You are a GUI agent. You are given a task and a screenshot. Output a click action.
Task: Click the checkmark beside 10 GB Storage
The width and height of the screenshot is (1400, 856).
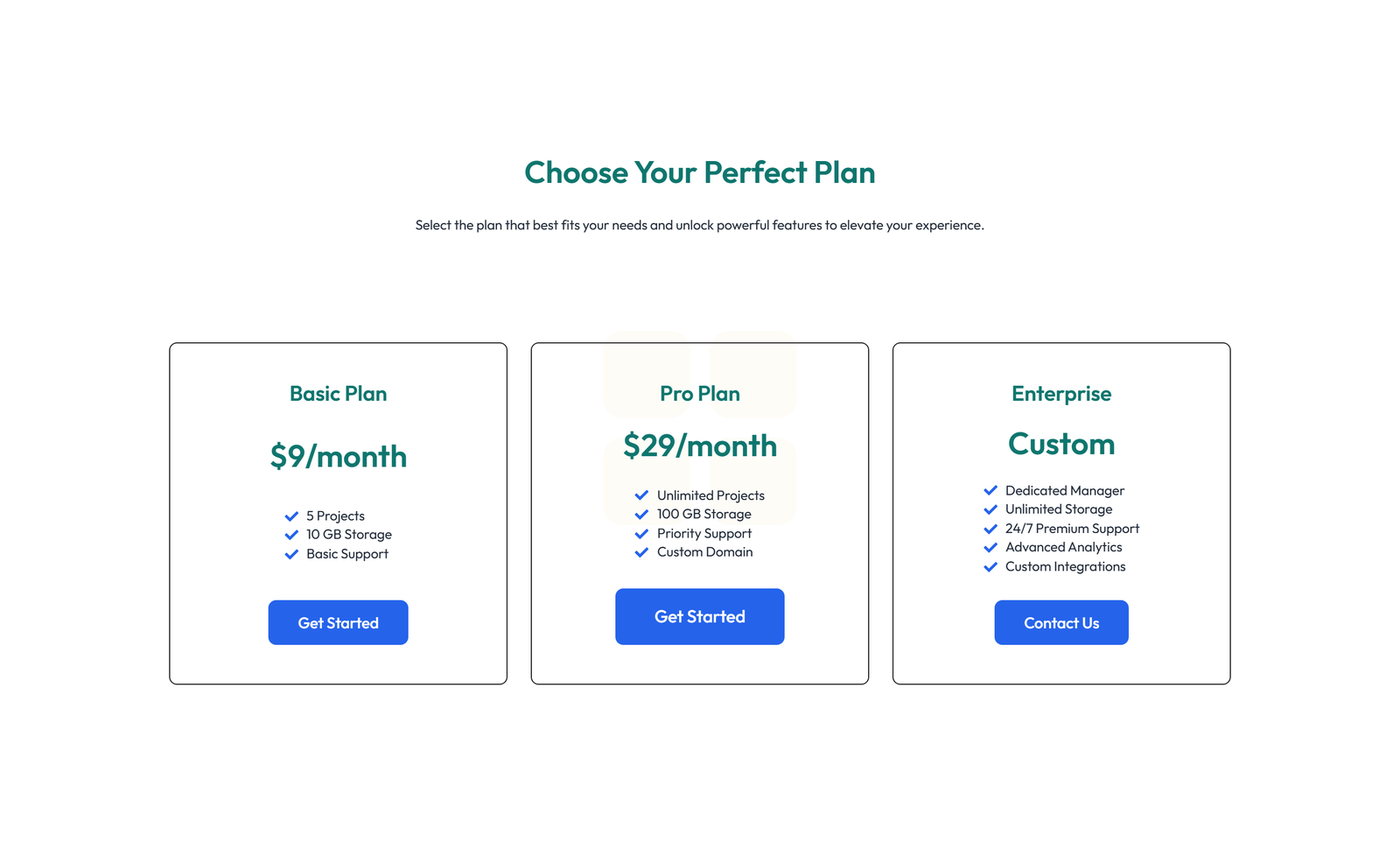coord(292,535)
